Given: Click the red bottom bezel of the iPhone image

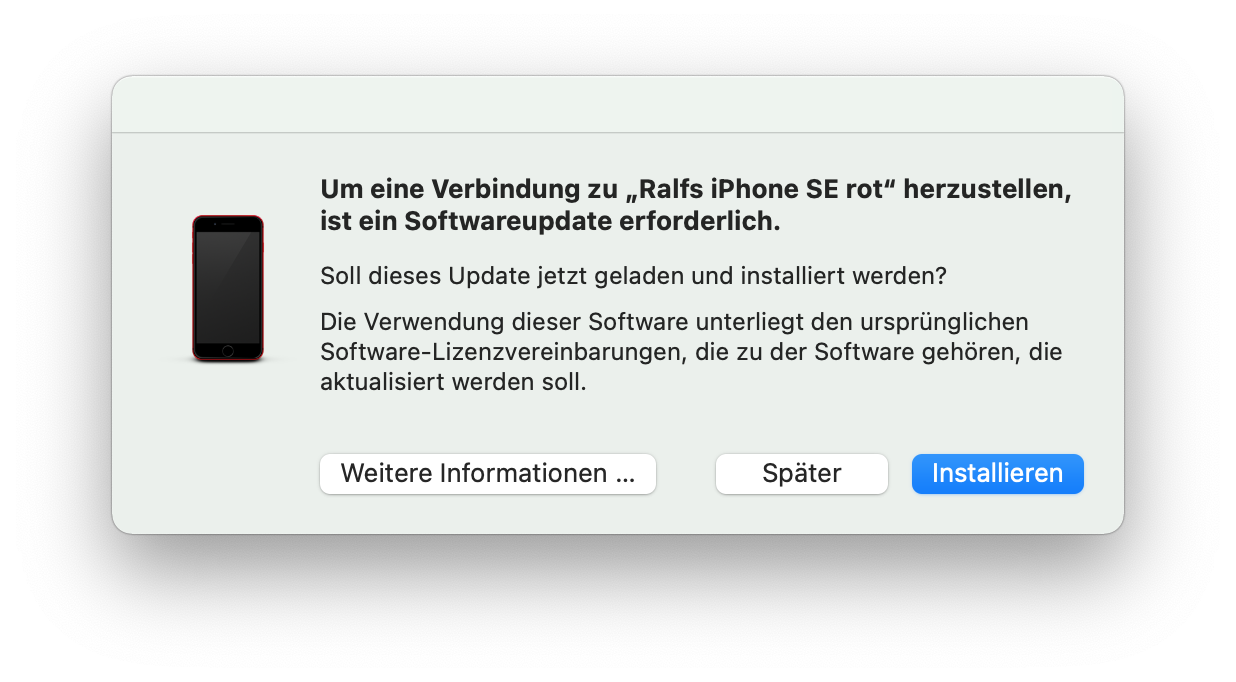Looking at the screenshot, I should coord(228,351).
